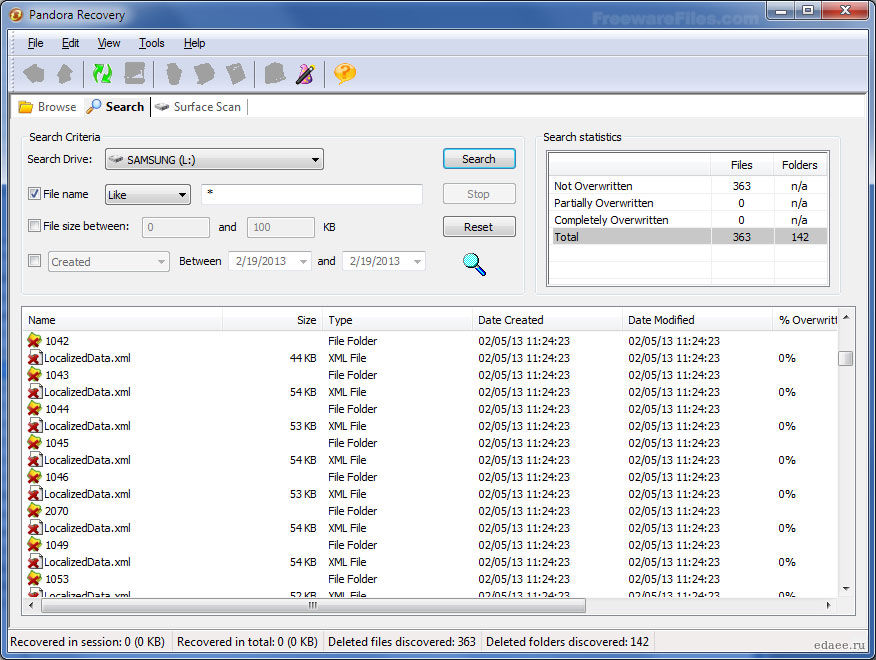Click the Back arrow toolbar icon
The height and width of the screenshot is (660, 876).
click(34, 73)
